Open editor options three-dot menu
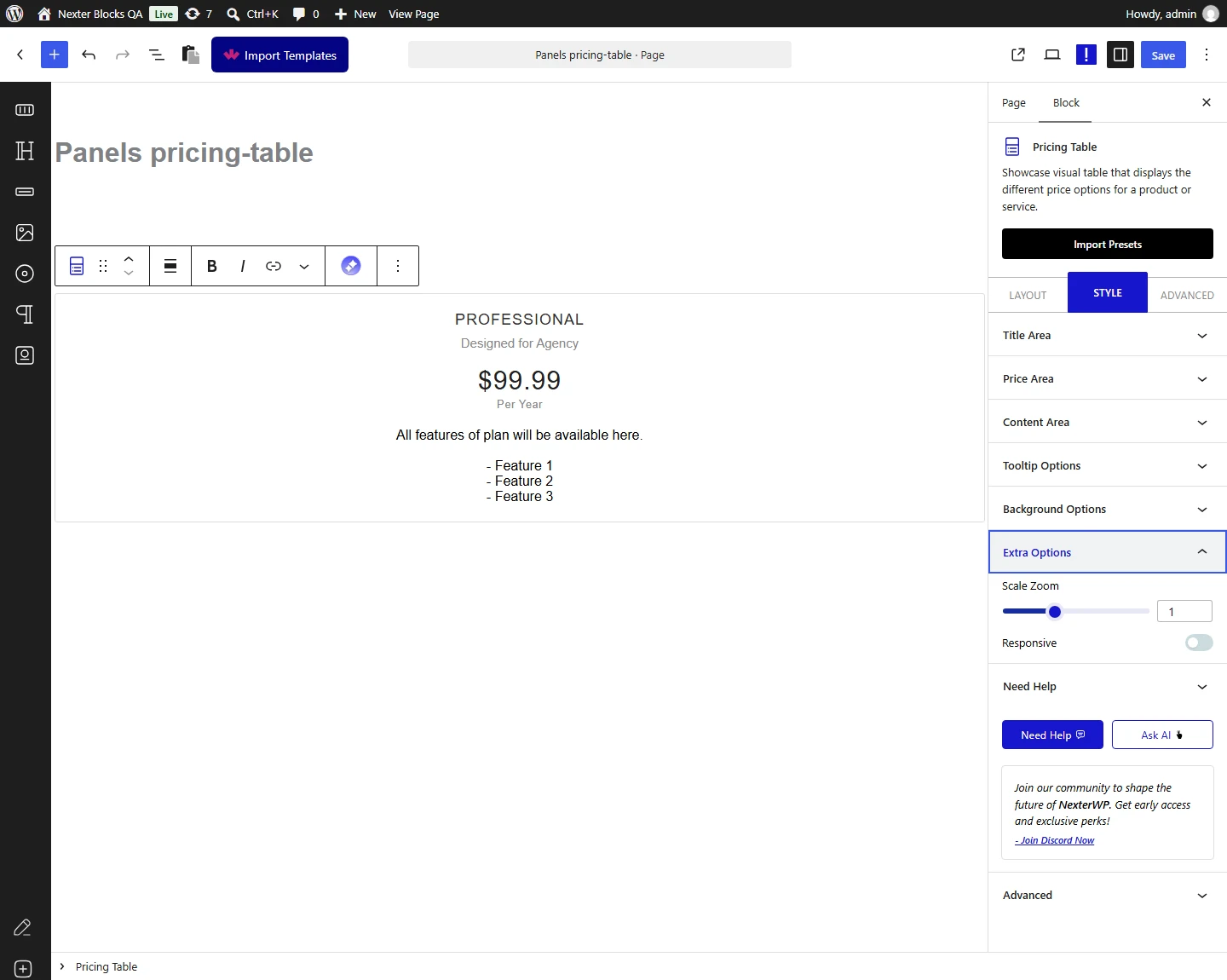This screenshot has height=980, width=1227. (x=1207, y=55)
